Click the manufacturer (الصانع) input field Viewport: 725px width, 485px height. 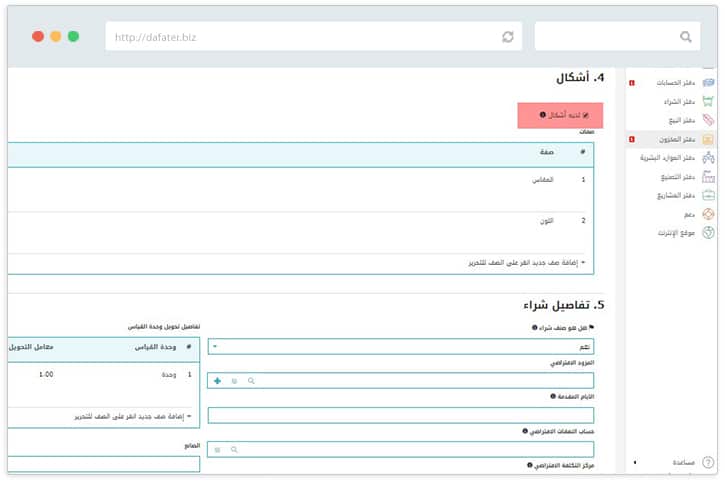100,464
